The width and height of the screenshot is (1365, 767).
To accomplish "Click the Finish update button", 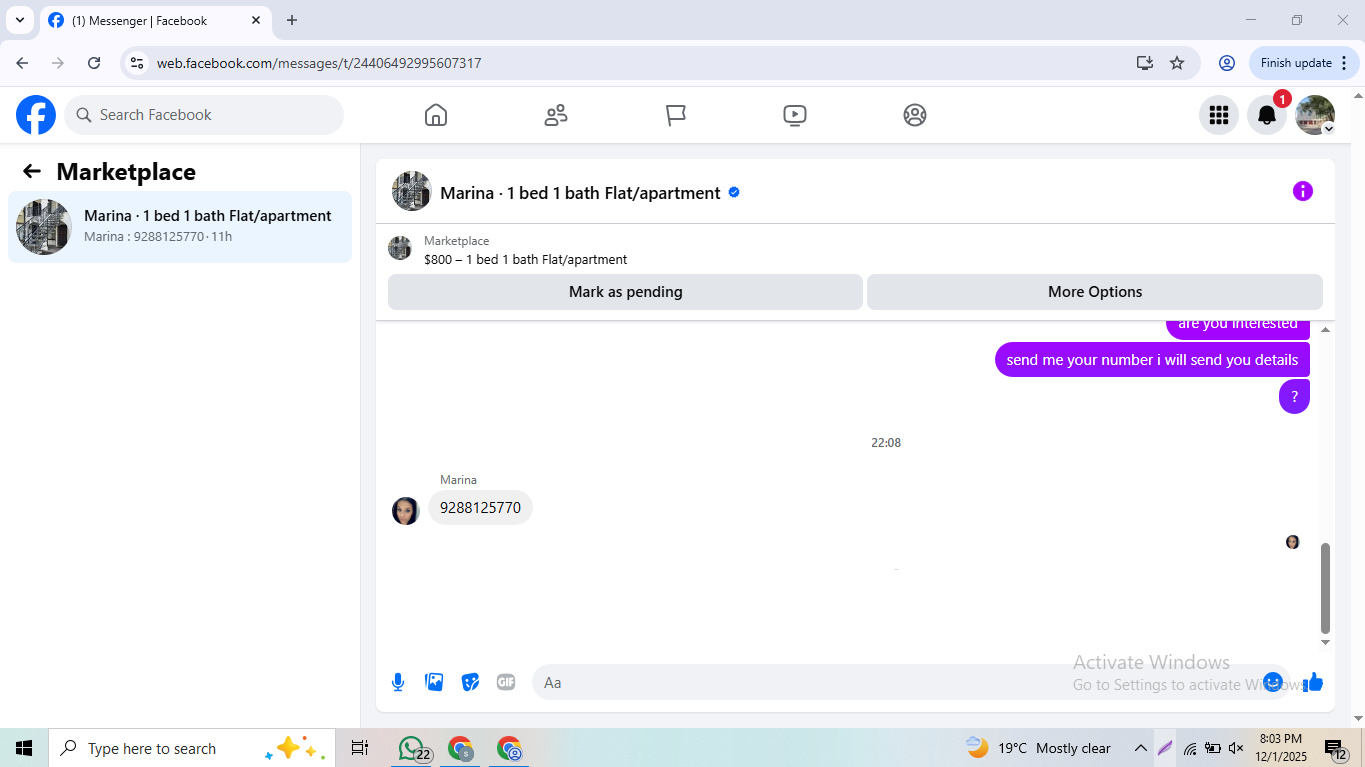I will (1305, 63).
